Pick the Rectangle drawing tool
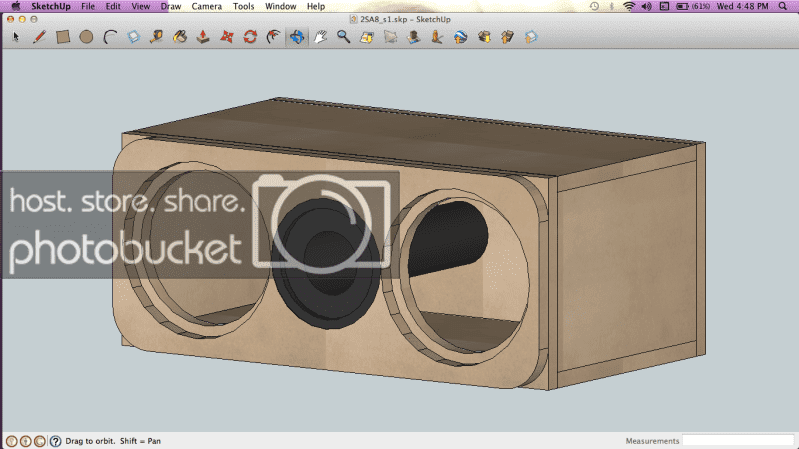This screenshot has width=799, height=449. tap(63, 37)
